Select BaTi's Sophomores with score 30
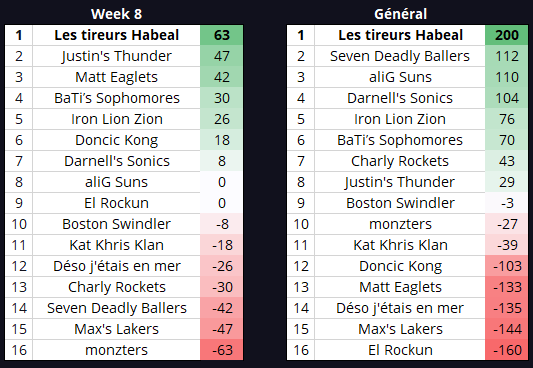533x368 pixels. pos(117,98)
